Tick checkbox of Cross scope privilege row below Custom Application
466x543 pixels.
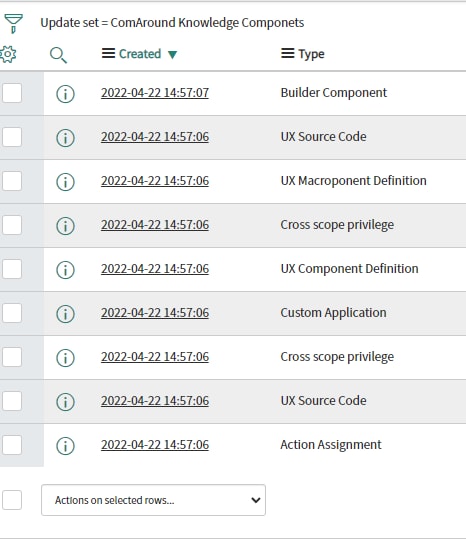click(x=12, y=357)
